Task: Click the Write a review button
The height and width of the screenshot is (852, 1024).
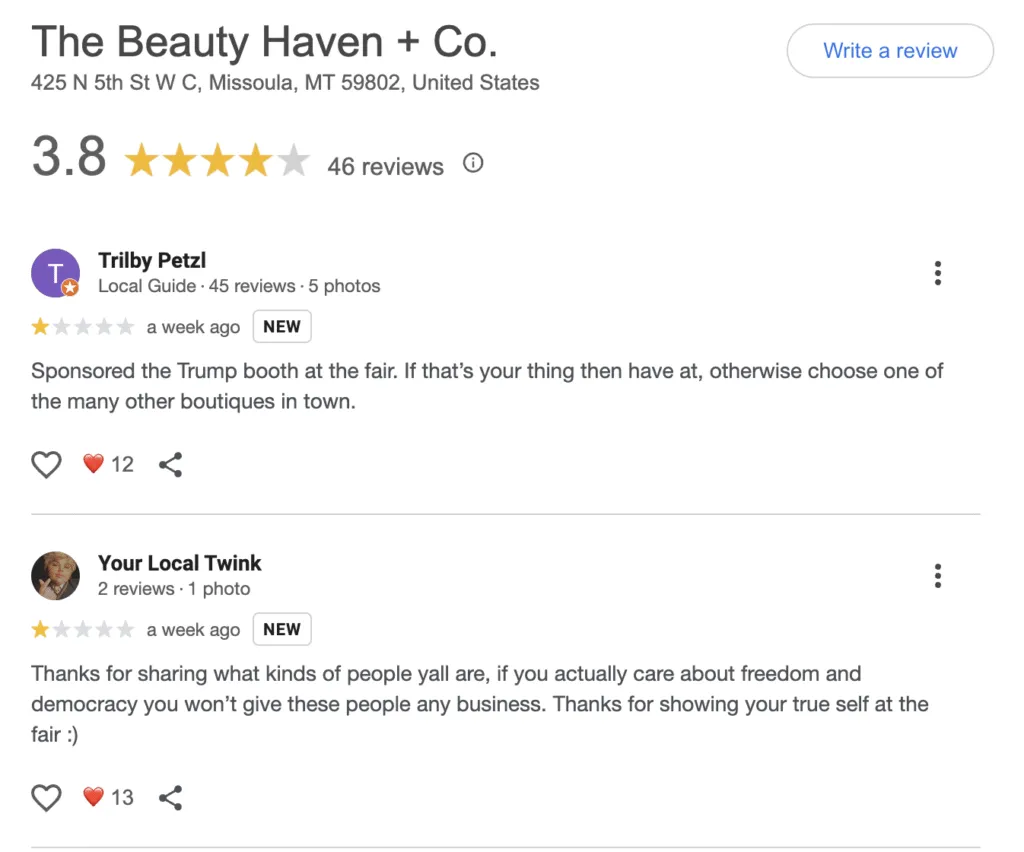Action: 889,51
